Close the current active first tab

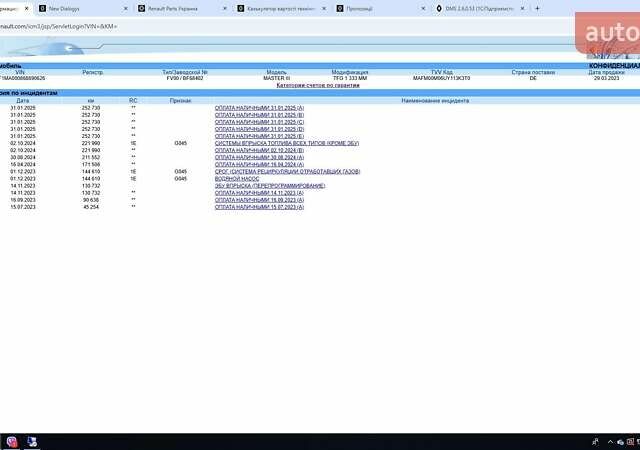pos(27,8)
